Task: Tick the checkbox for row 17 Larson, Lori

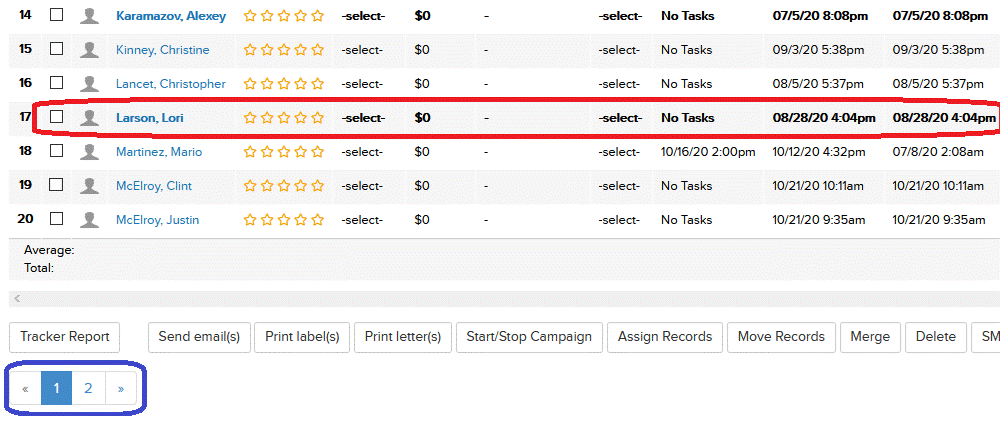Action: tap(57, 117)
